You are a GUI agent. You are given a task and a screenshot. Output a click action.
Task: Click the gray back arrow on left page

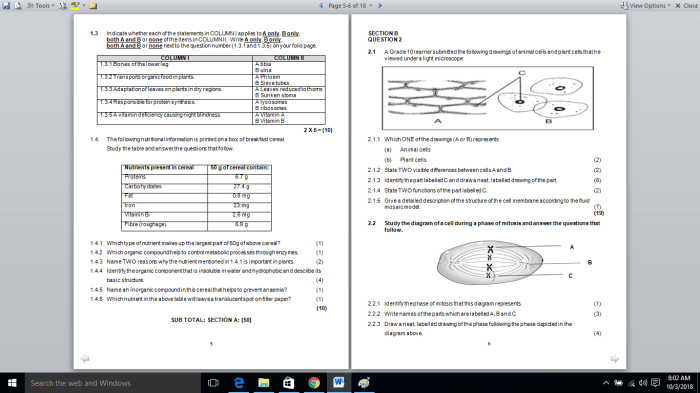84,358
